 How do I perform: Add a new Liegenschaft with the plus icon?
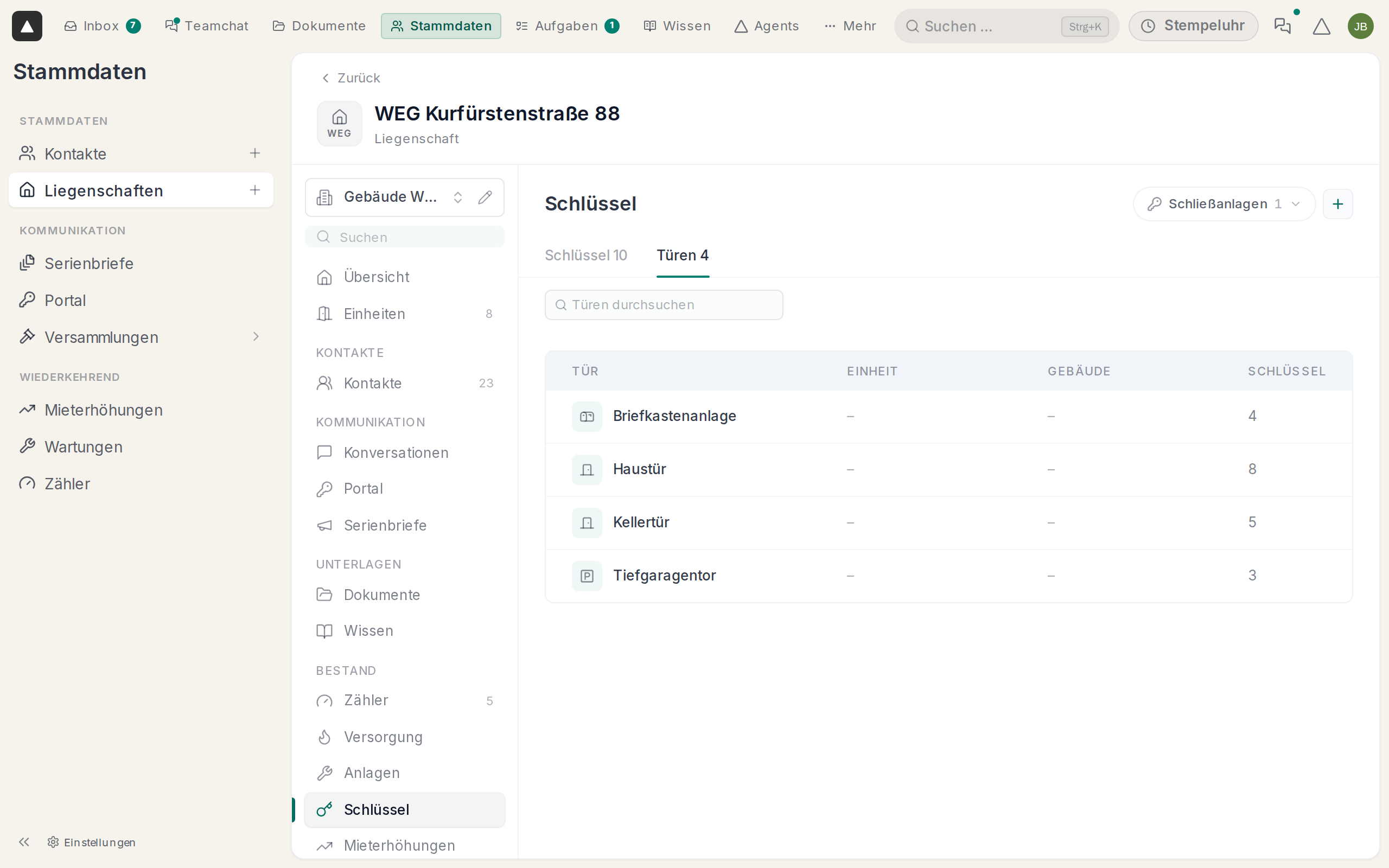[x=255, y=190]
